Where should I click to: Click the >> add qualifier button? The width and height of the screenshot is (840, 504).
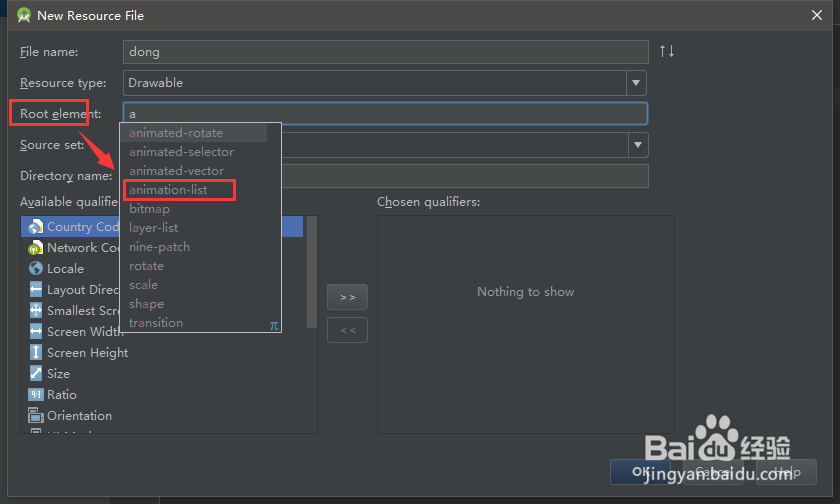[x=347, y=297]
